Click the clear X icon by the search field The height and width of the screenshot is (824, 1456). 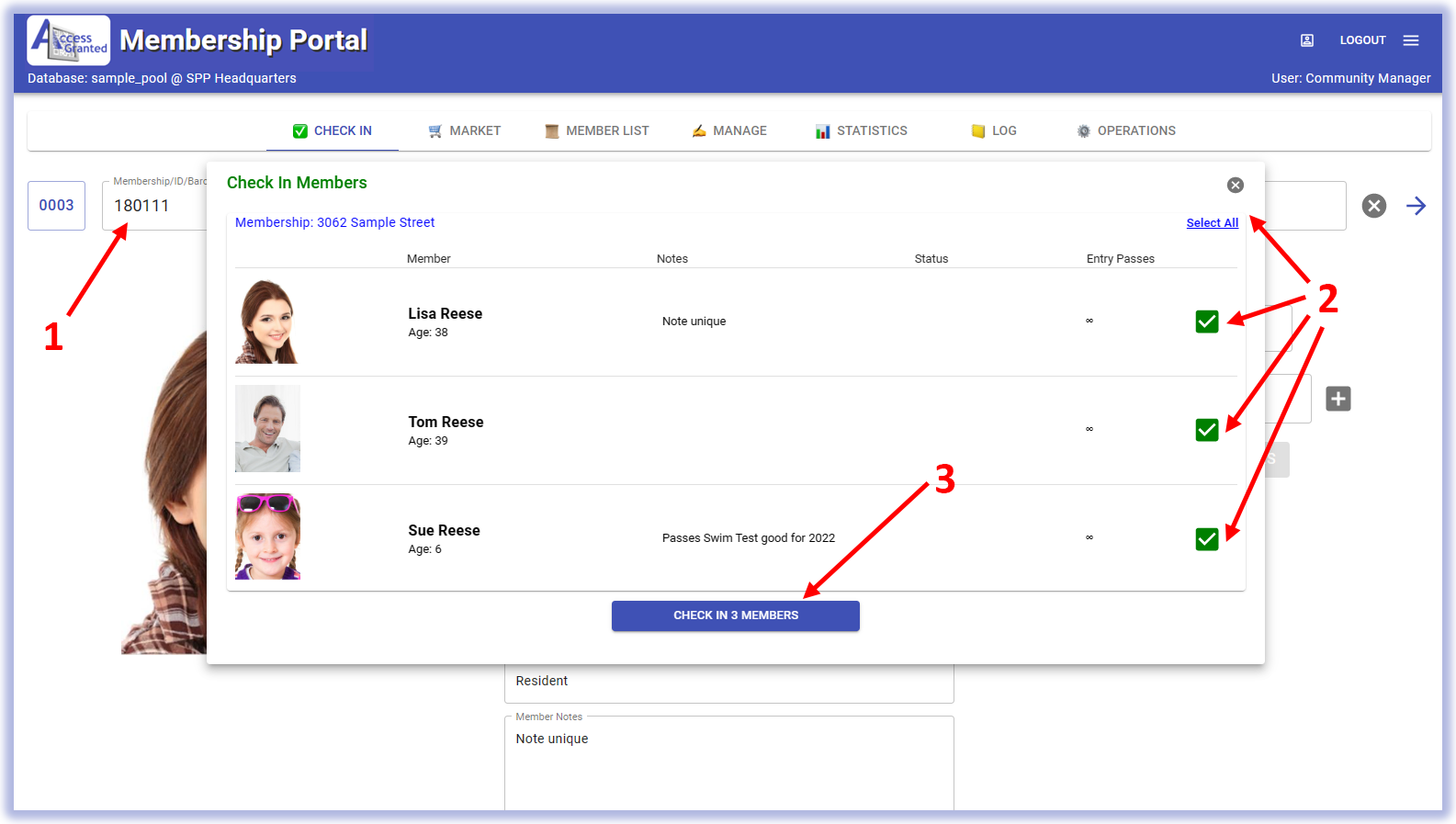(1374, 206)
